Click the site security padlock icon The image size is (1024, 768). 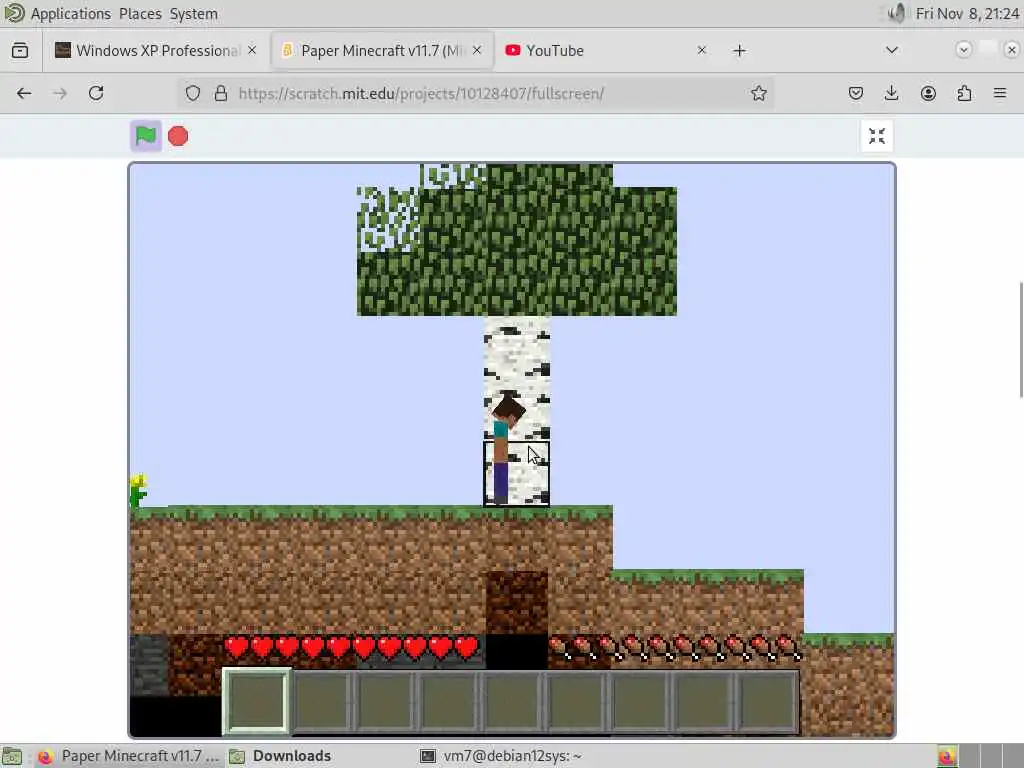click(221, 93)
